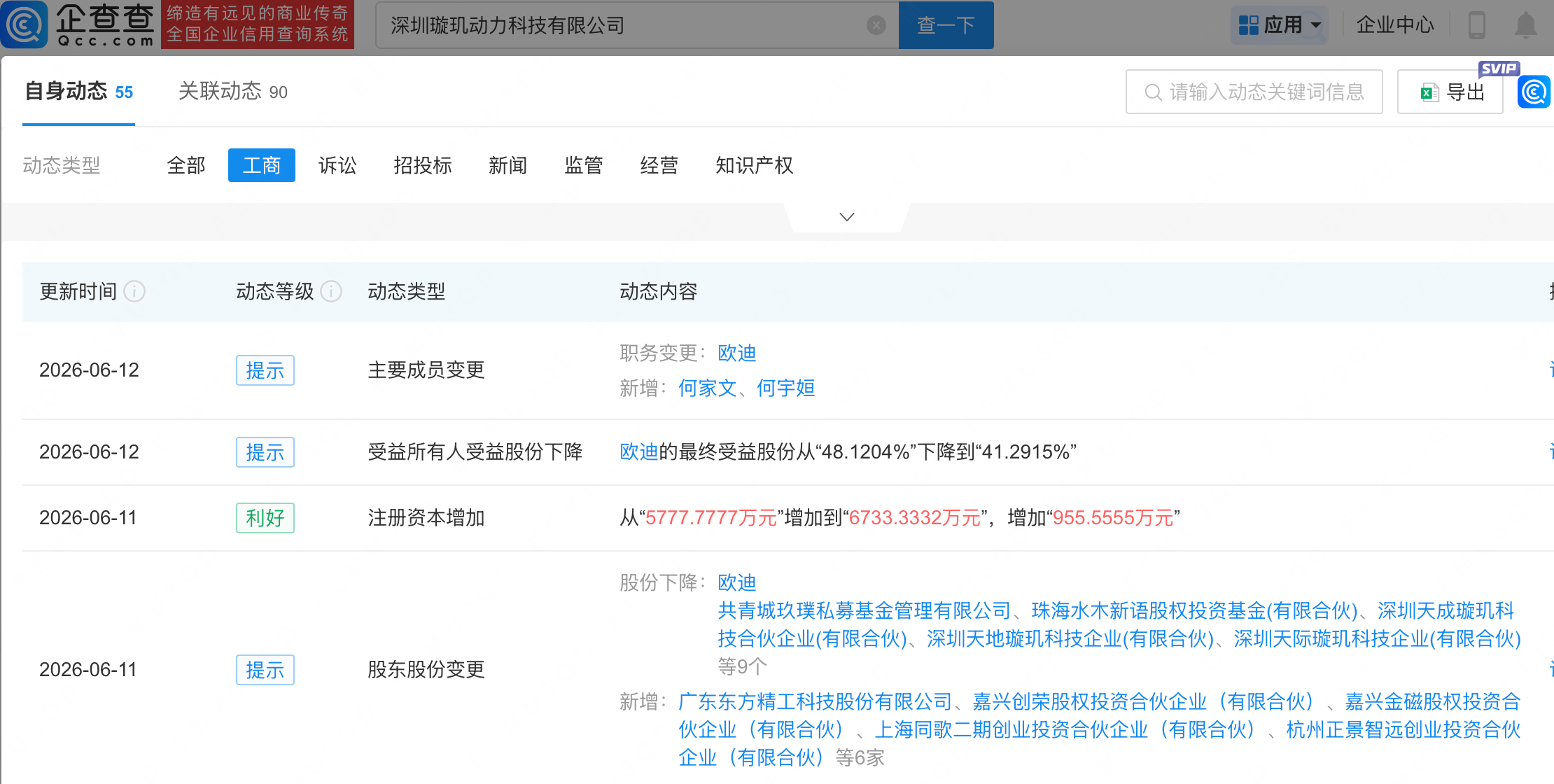
Task: Select the 监管 dynamic type filter
Action: [584, 165]
